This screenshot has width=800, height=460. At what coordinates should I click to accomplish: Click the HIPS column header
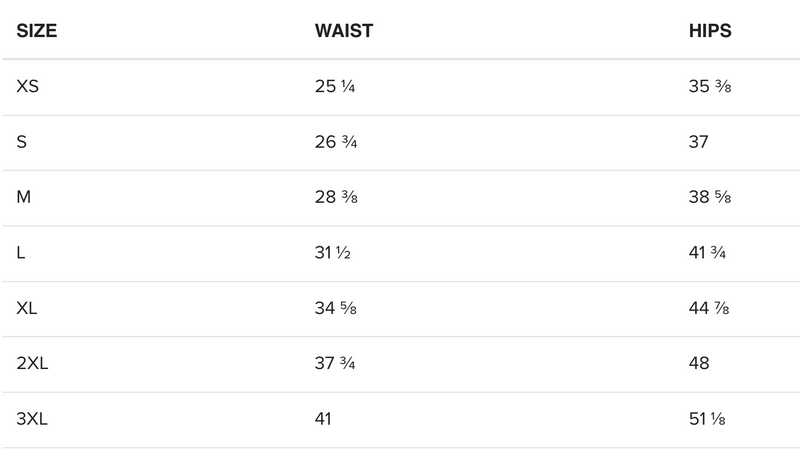(710, 31)
